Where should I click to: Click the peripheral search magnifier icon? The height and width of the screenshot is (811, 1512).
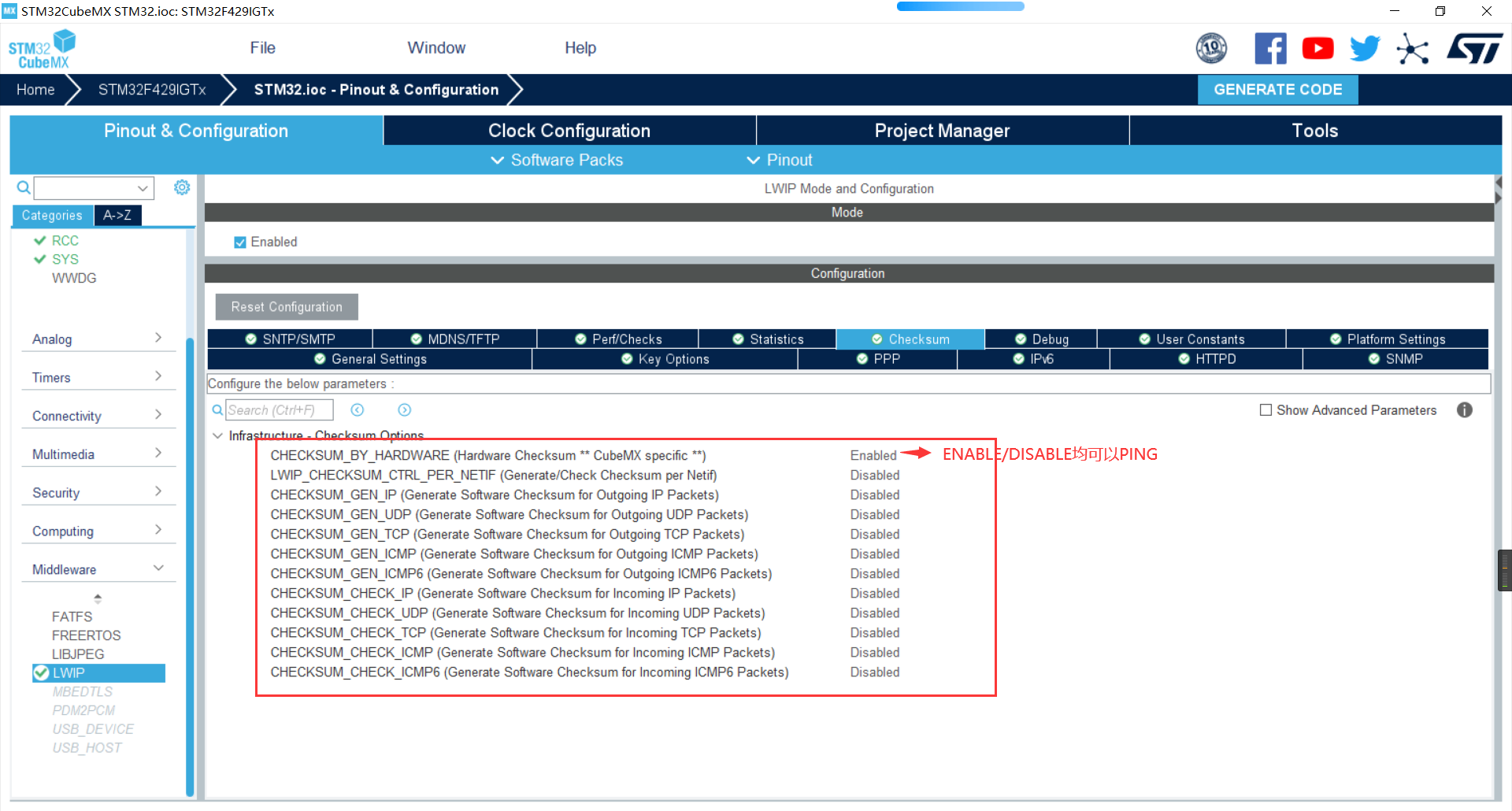pyautogui.click(x=24, y=187)
